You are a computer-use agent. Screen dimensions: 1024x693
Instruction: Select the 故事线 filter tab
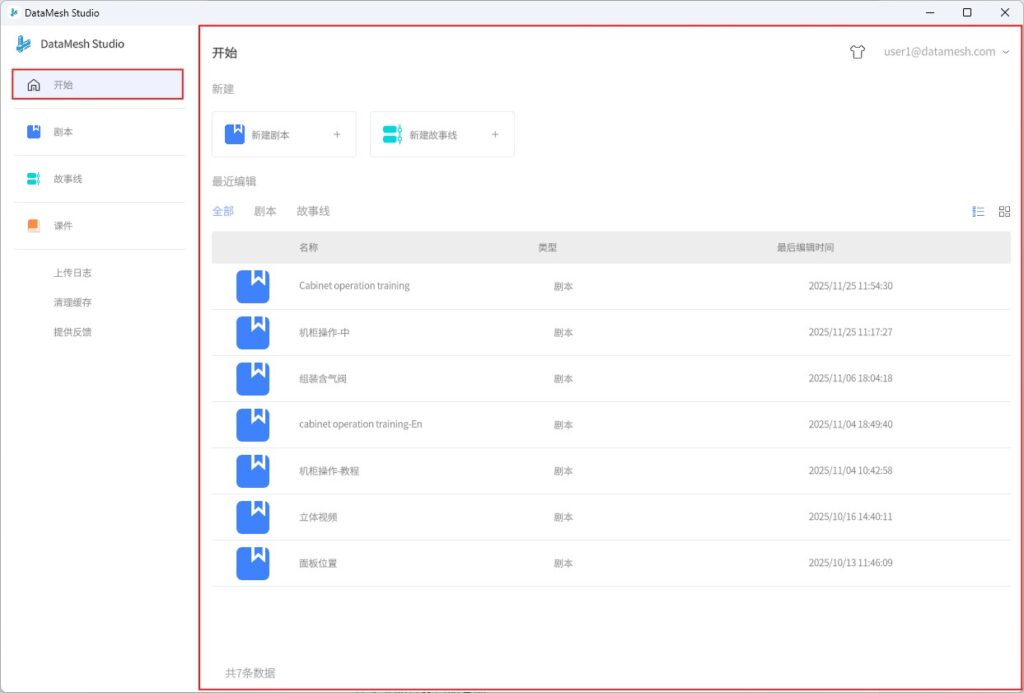tap(313, 211)
